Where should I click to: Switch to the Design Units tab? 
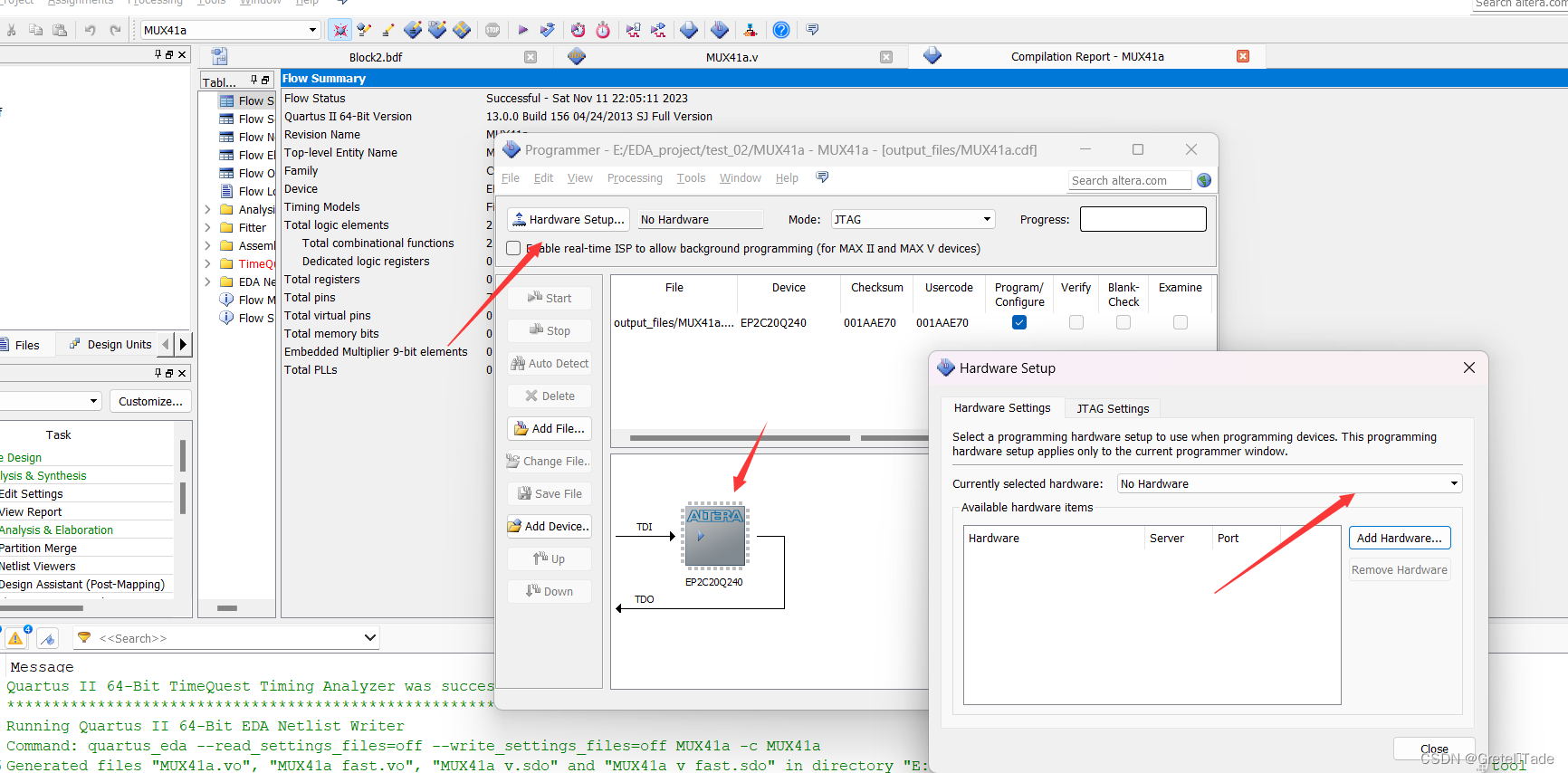[110, 344]
